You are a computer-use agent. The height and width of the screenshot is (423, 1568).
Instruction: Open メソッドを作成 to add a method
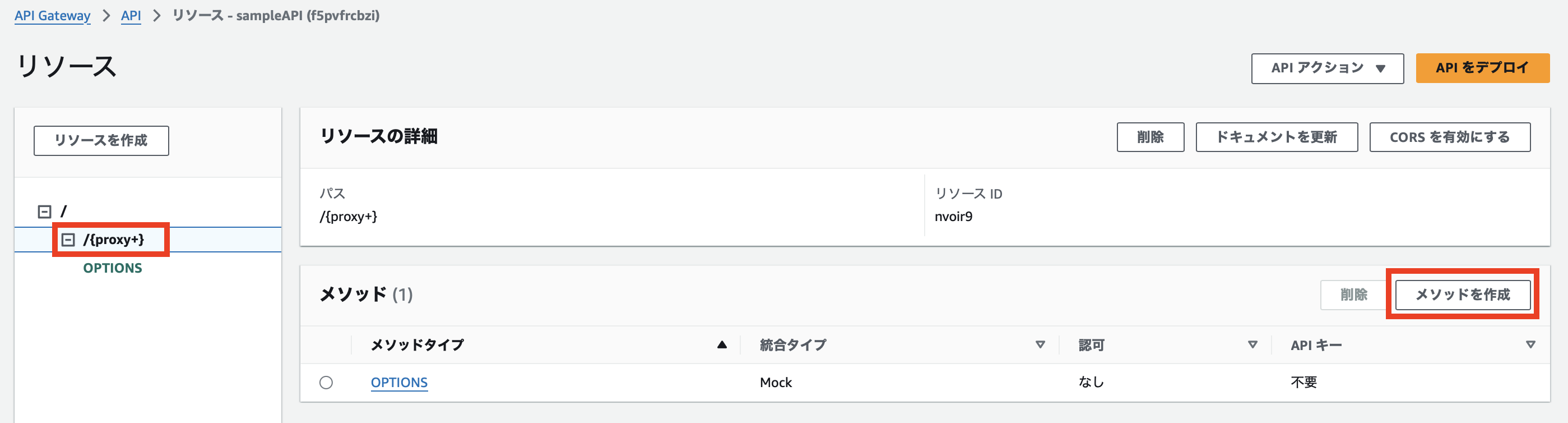coord(1463,295)
